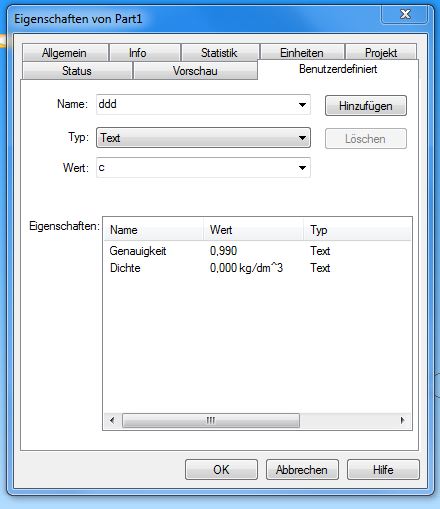Confirm with the OK button
Screen dimensions: 440x509
(x=221, y=470)
